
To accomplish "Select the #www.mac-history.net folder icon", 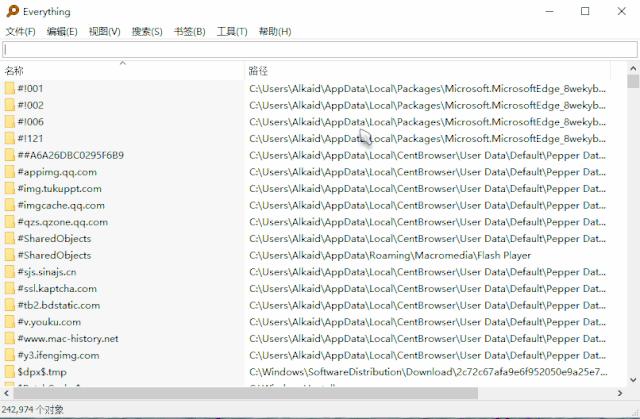I will (10, 339).
